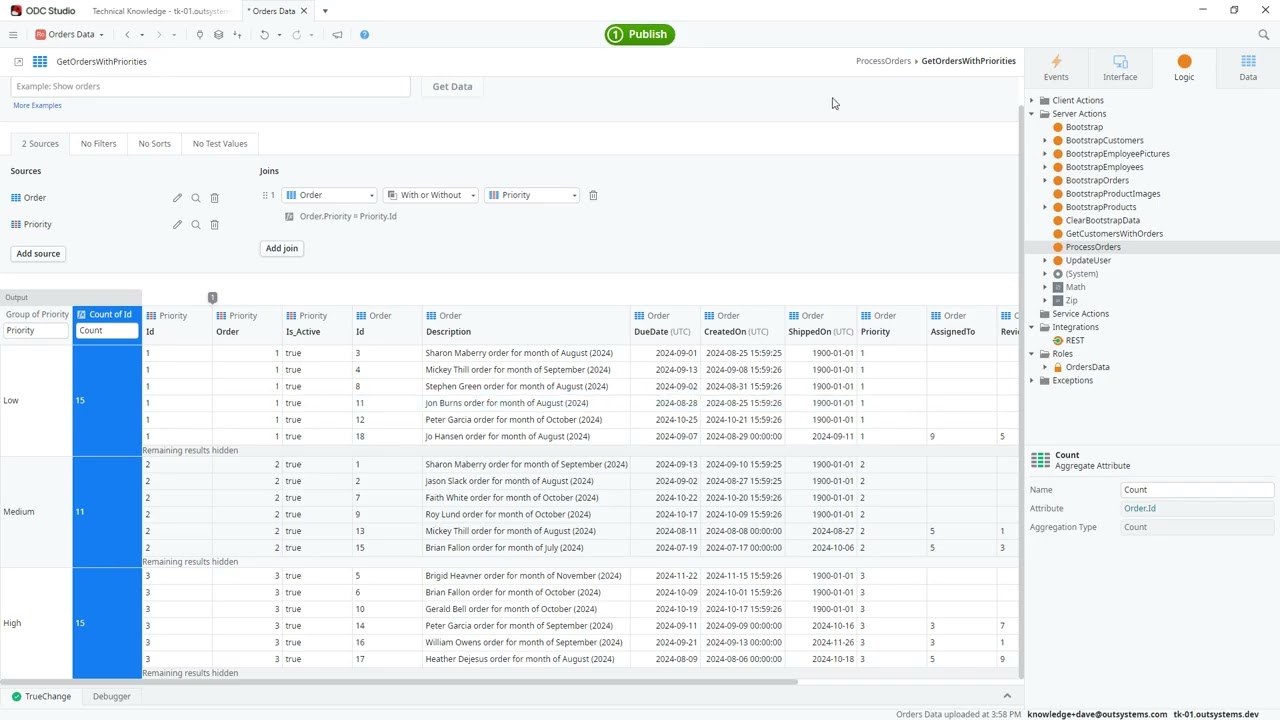Select the OrdersData role item
The width and height of the screenshot is (1280, 720).
point(1087,368)
